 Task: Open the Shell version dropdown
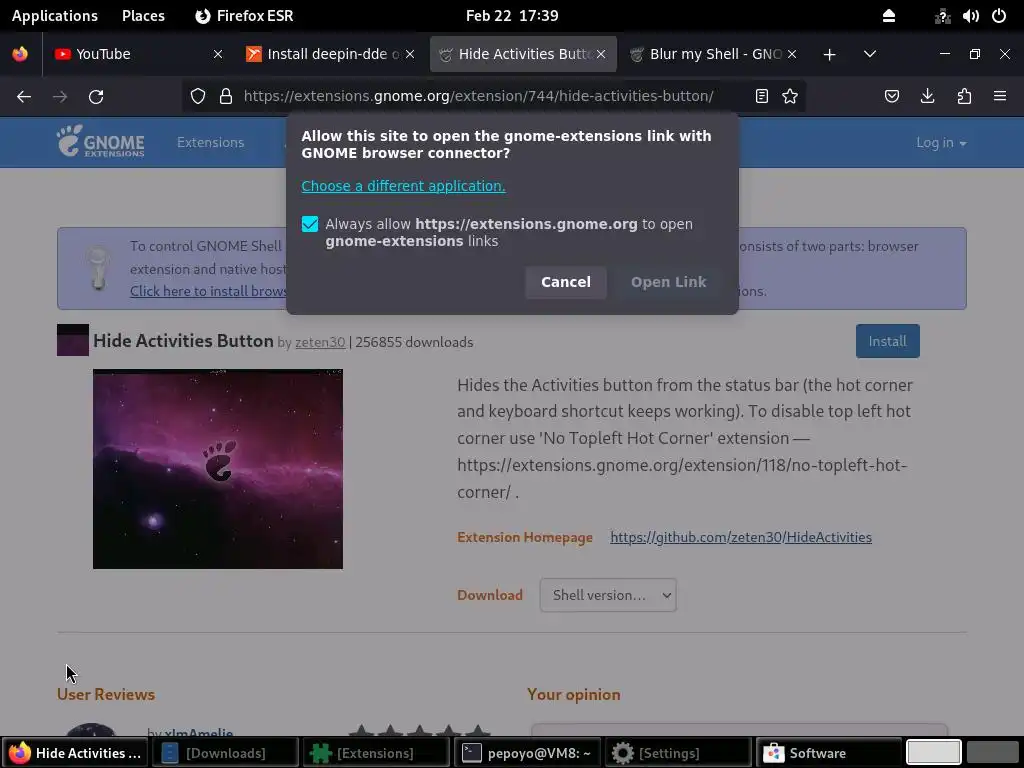[x=608, y=595]
